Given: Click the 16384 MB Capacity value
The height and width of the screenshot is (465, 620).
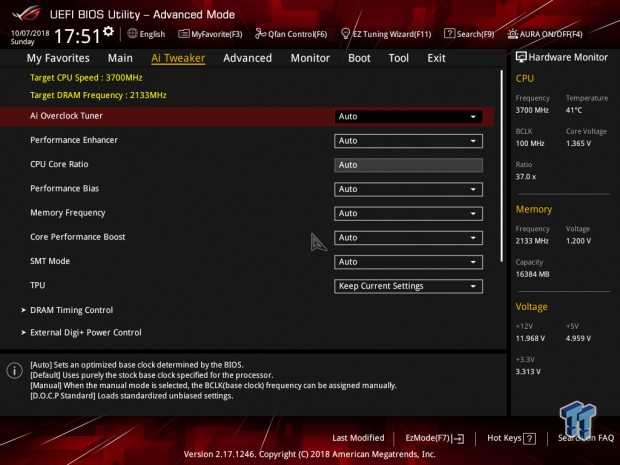Looking at the screenshot, I should click(x=532, y=274).
